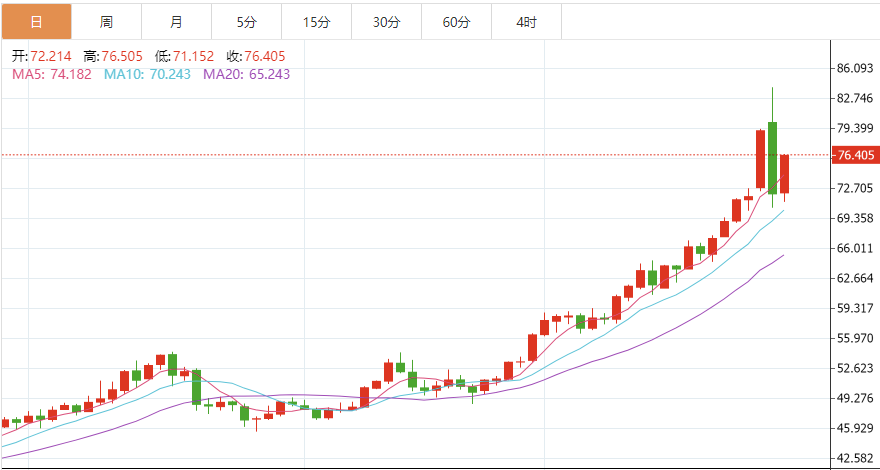
Task: Click the last red candlestick on the right
Action: tap(785, 174)
